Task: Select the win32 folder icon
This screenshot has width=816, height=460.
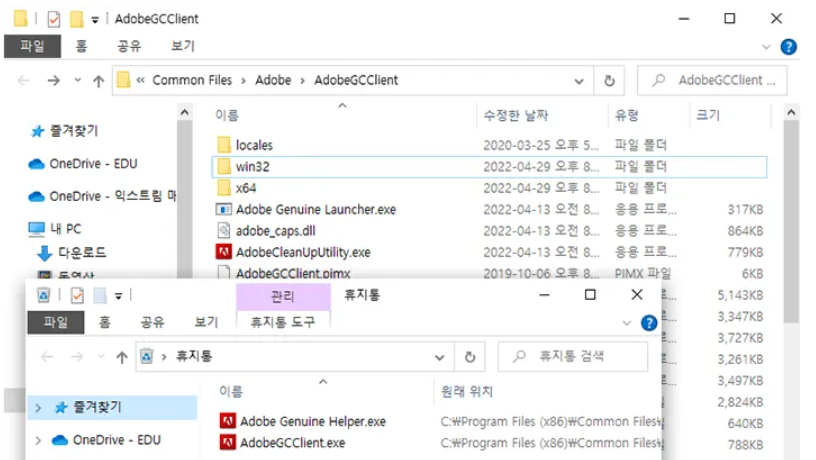Action: [224, 167]
